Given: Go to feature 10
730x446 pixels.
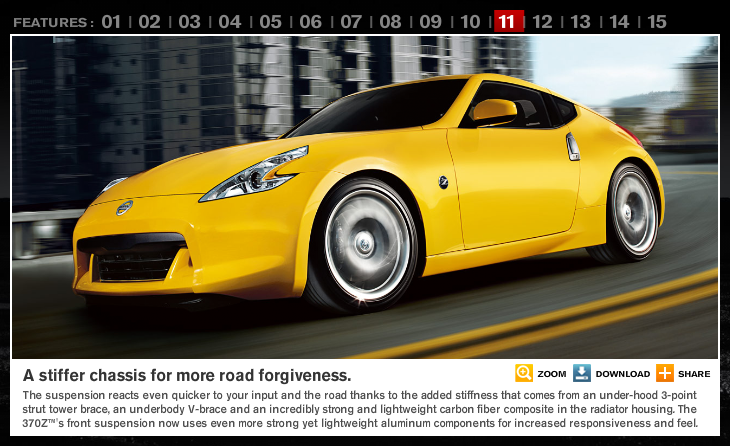Looking at the screenshot, I should 470,22.
